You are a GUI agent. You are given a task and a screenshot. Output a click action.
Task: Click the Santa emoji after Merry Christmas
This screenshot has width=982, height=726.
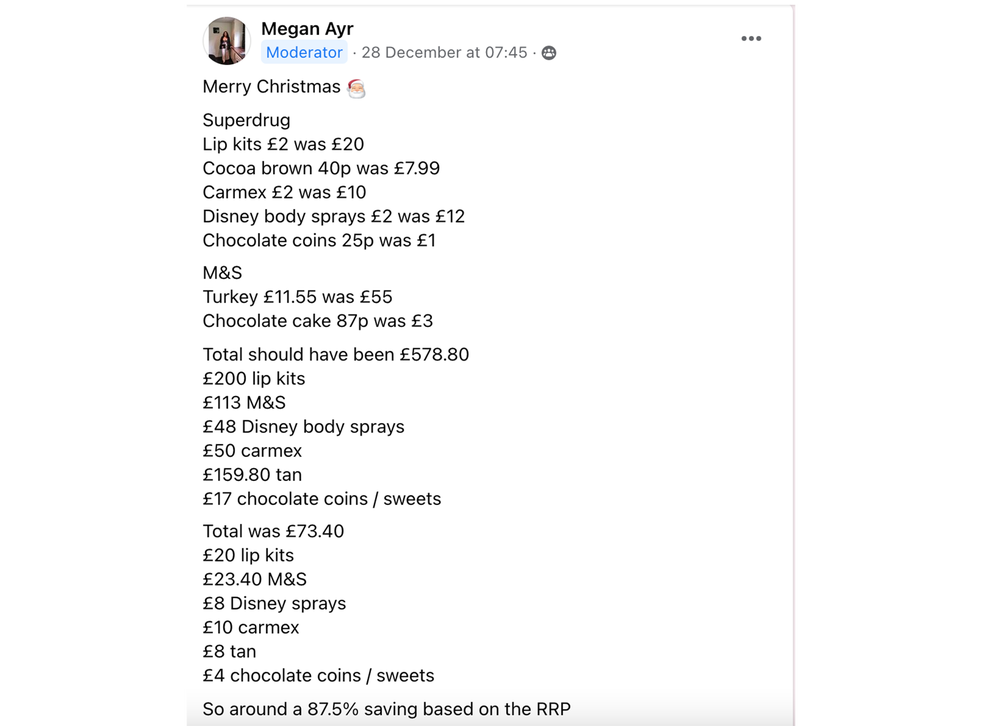pos(356,88)
